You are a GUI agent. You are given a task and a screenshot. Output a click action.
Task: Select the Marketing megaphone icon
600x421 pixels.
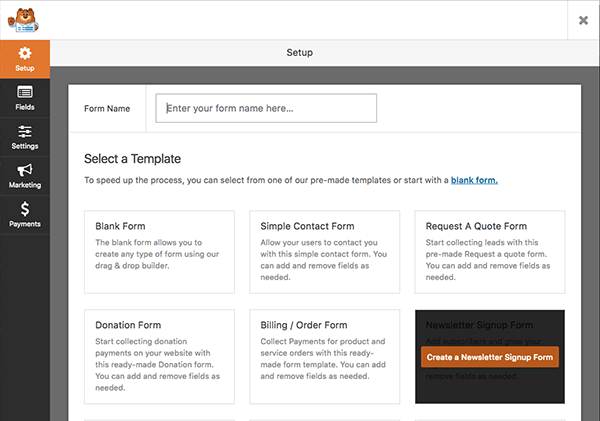(25, 176)
